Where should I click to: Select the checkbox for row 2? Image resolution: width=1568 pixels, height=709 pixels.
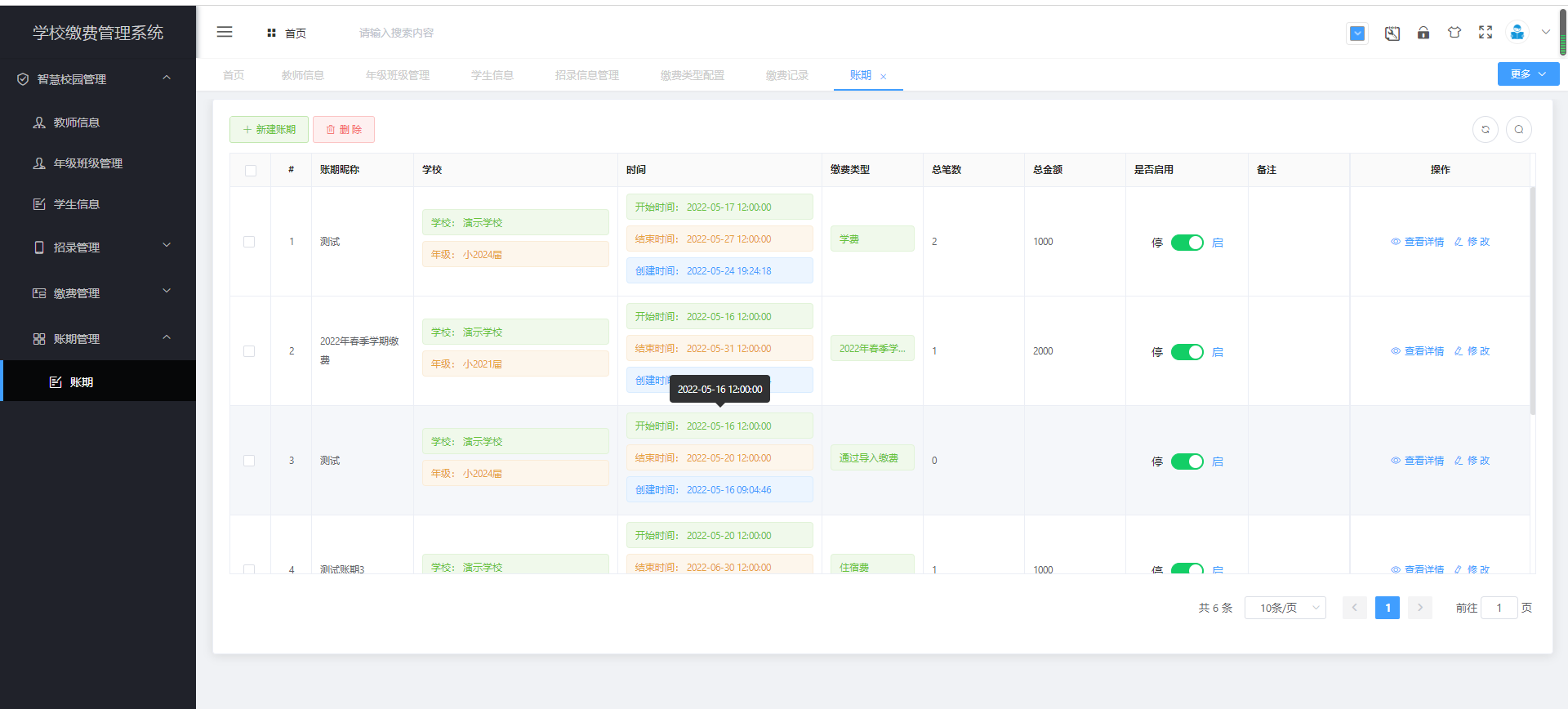(x=249, y=351)
